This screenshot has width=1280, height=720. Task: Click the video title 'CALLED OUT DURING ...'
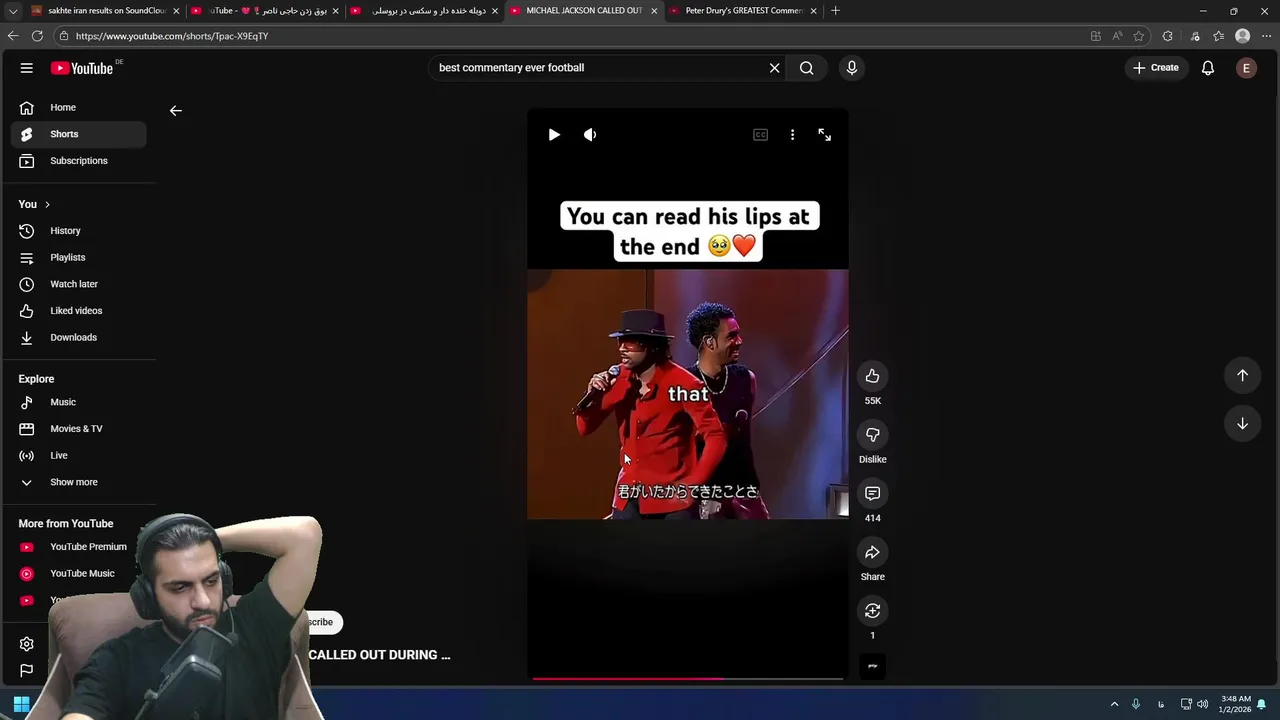(x=379, y=655)
